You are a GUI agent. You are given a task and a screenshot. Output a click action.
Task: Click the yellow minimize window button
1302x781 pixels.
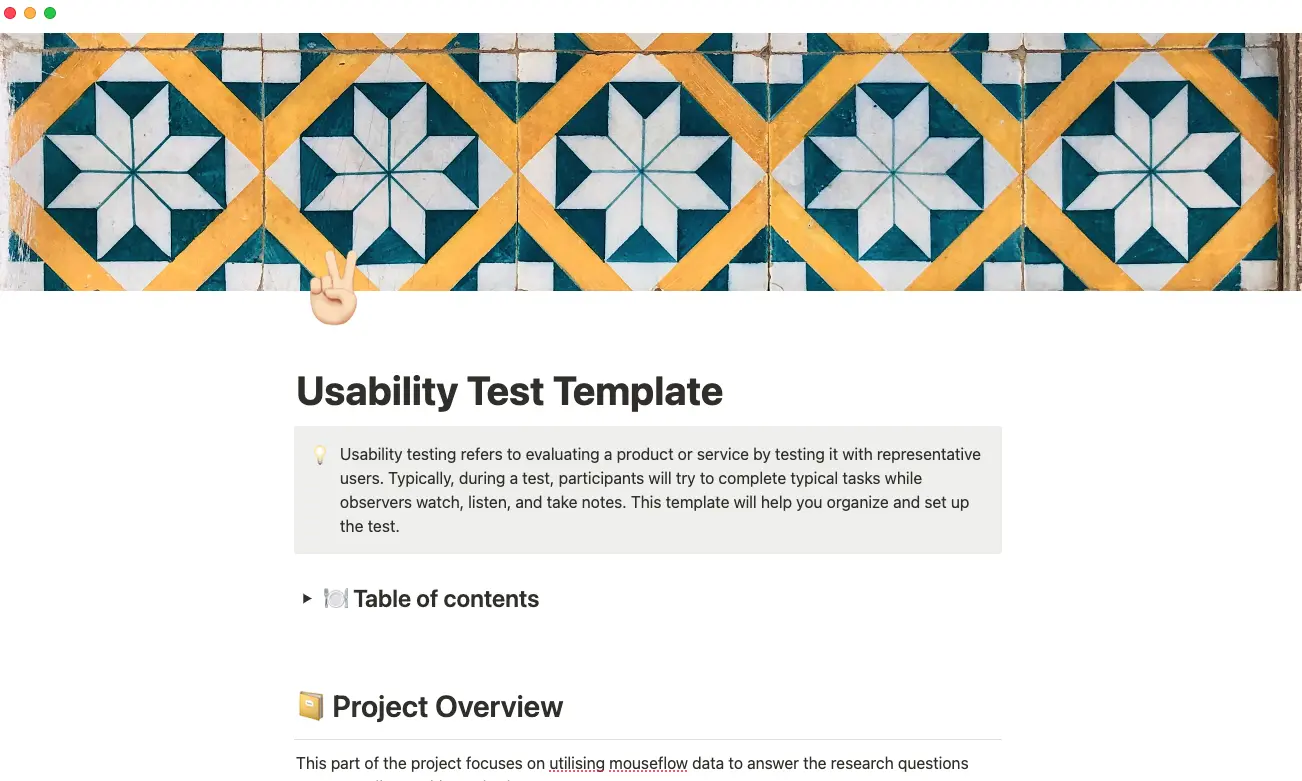click(30, 13)
